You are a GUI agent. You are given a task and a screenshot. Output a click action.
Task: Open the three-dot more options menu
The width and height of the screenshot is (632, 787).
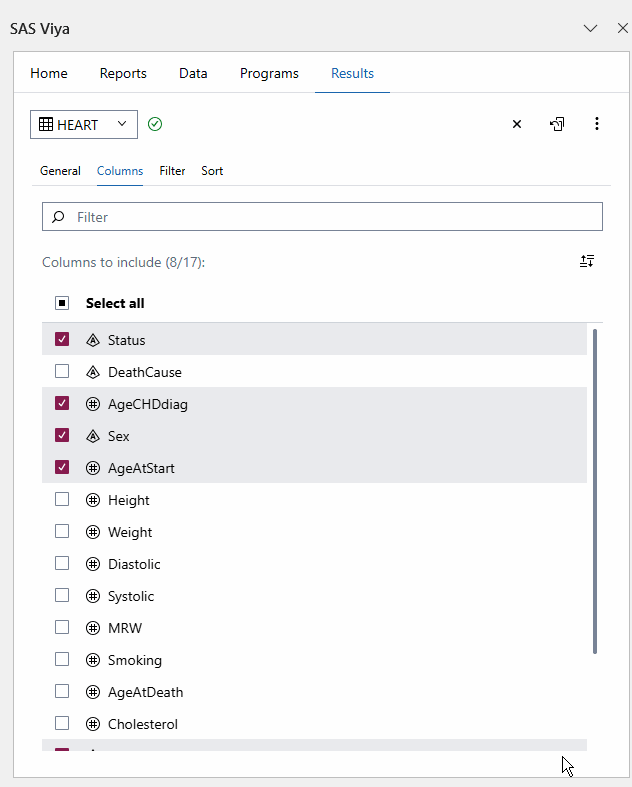coord(597,124)
